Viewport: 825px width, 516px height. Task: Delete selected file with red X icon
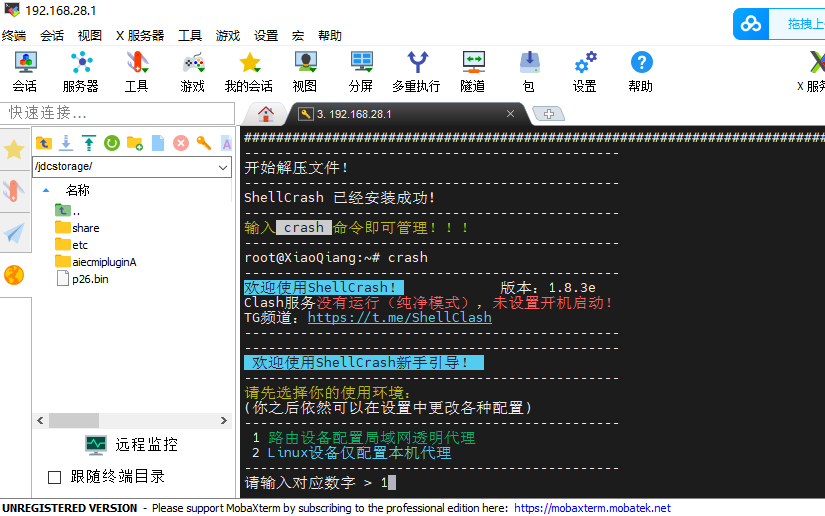coord(181,143)
